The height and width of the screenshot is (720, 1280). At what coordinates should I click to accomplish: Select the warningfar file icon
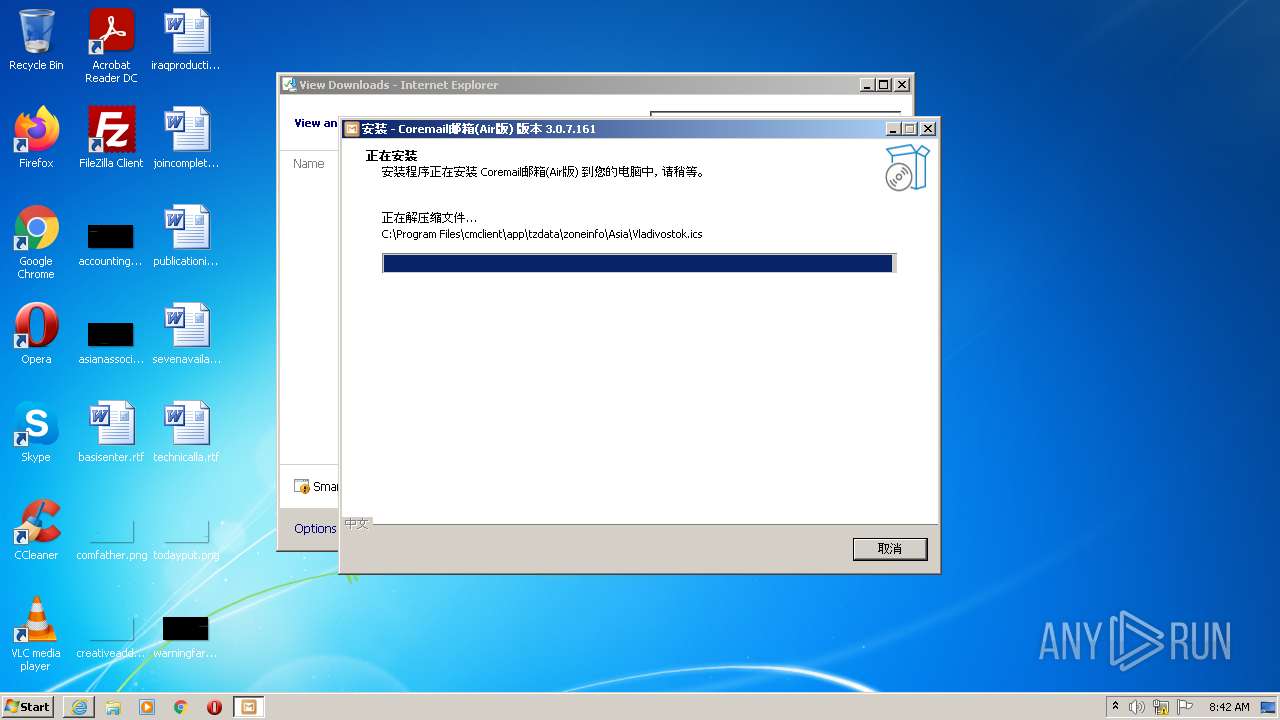pyautogui.click(x=186, y=637)
